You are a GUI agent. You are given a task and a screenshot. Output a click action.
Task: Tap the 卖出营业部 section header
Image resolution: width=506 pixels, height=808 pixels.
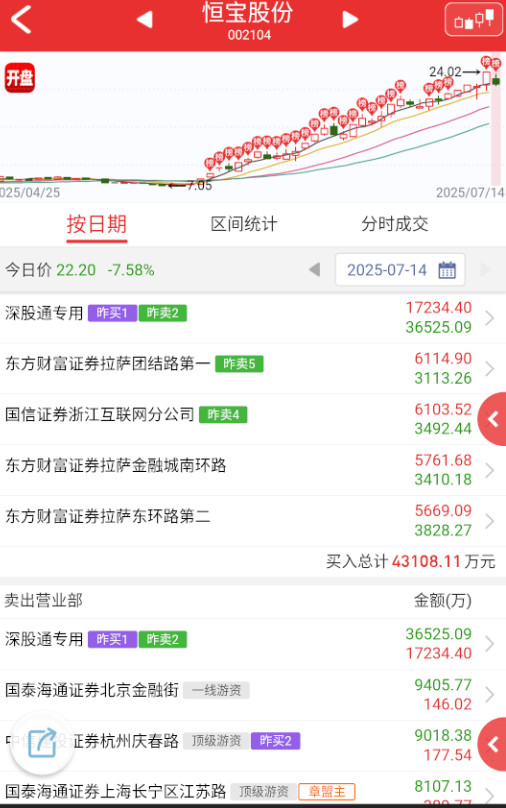click(44, 600)
